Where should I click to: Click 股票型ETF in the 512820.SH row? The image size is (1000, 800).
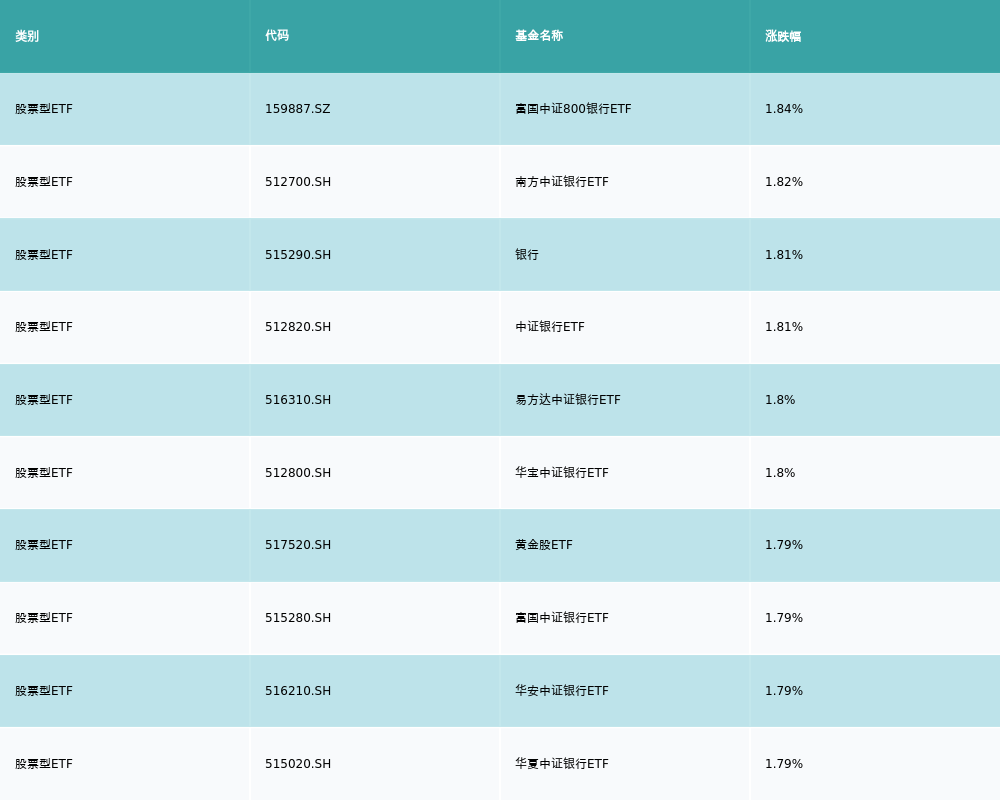pyautogui.click(x=43, y=327)
